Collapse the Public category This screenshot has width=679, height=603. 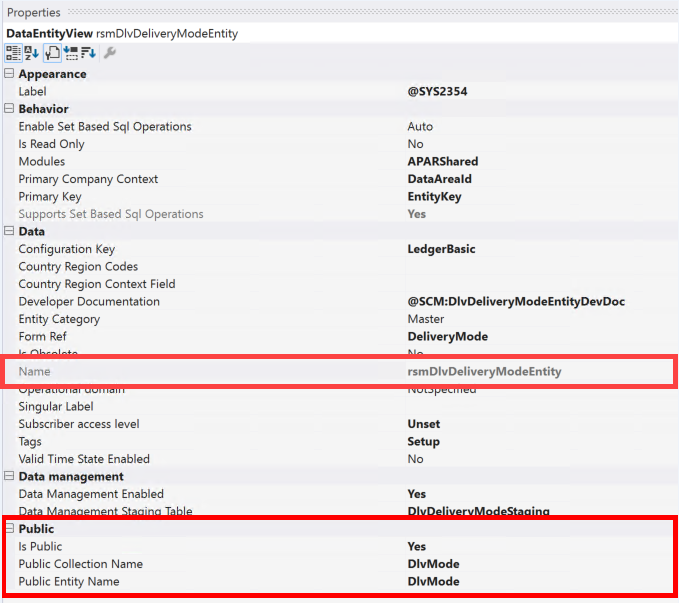tap(9, 529)
